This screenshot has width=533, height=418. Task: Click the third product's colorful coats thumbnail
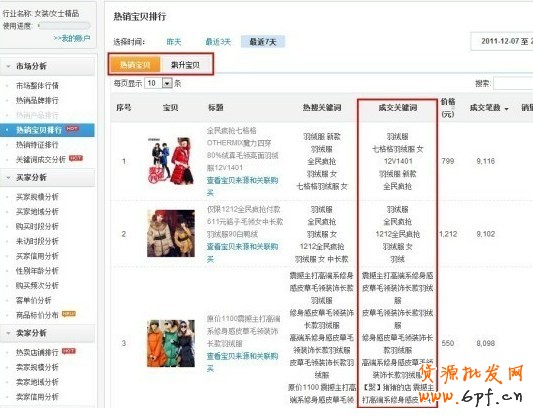click(x=171, y=343)
